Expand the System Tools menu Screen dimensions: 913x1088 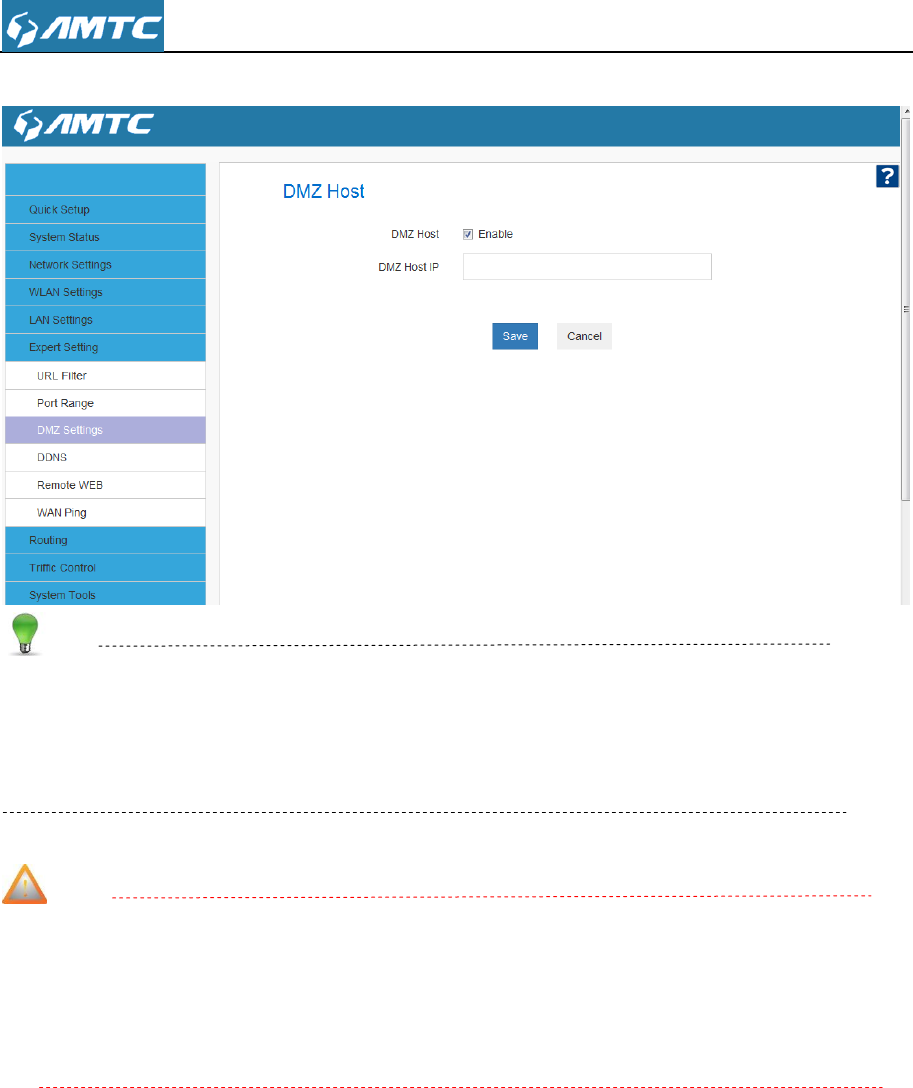pyautogui.click(x=105, y=595)
